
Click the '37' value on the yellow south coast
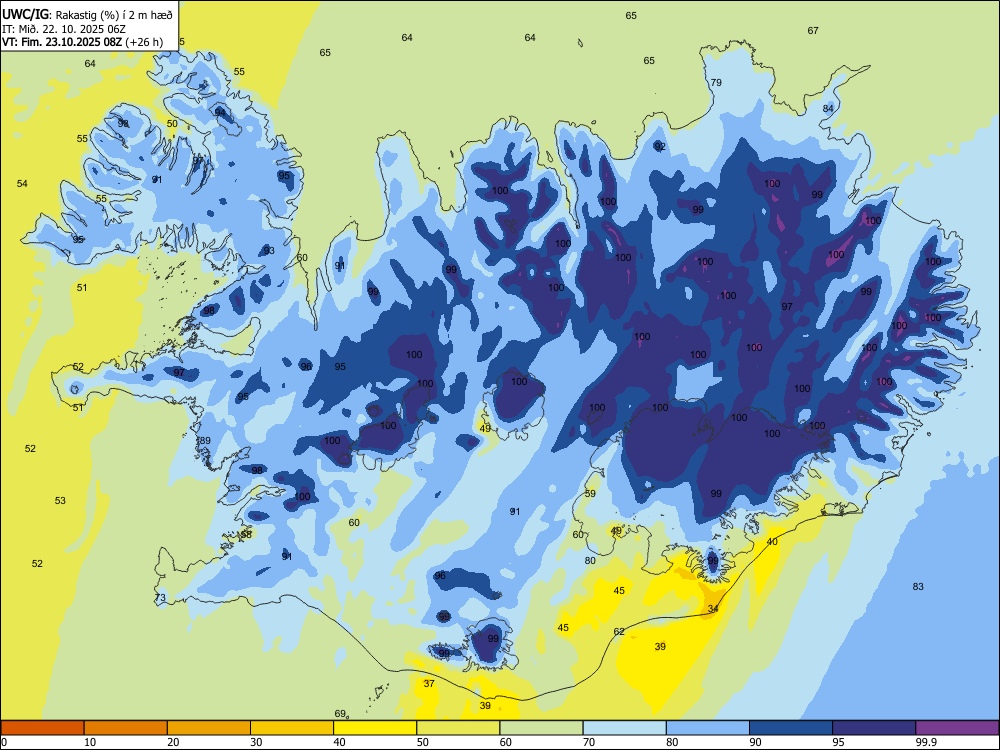coord(429,683)
